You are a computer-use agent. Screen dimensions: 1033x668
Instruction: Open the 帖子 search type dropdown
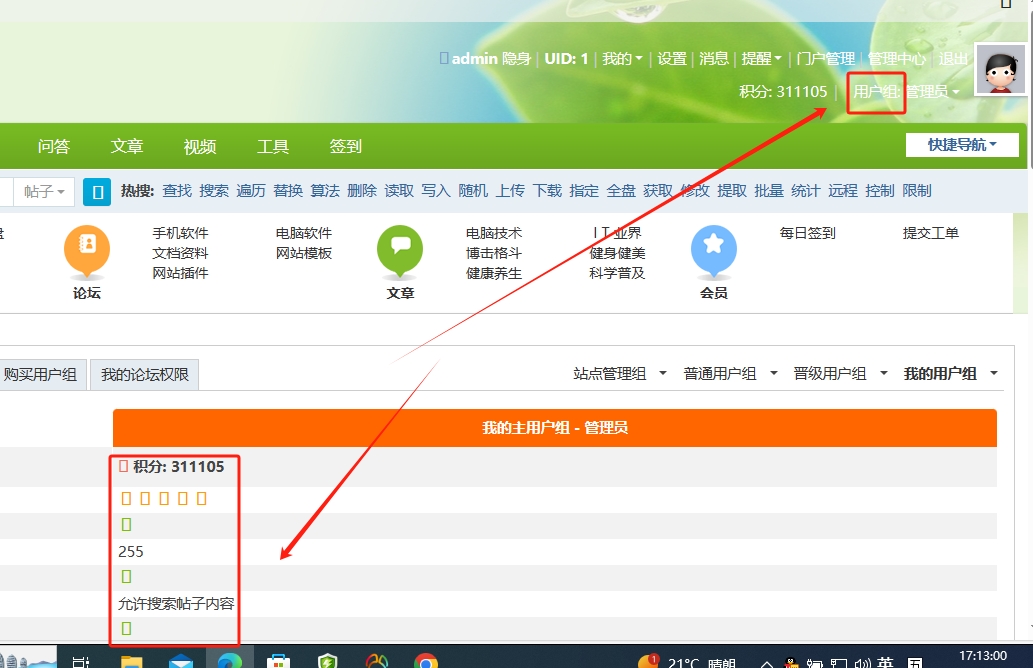point(45,191)
